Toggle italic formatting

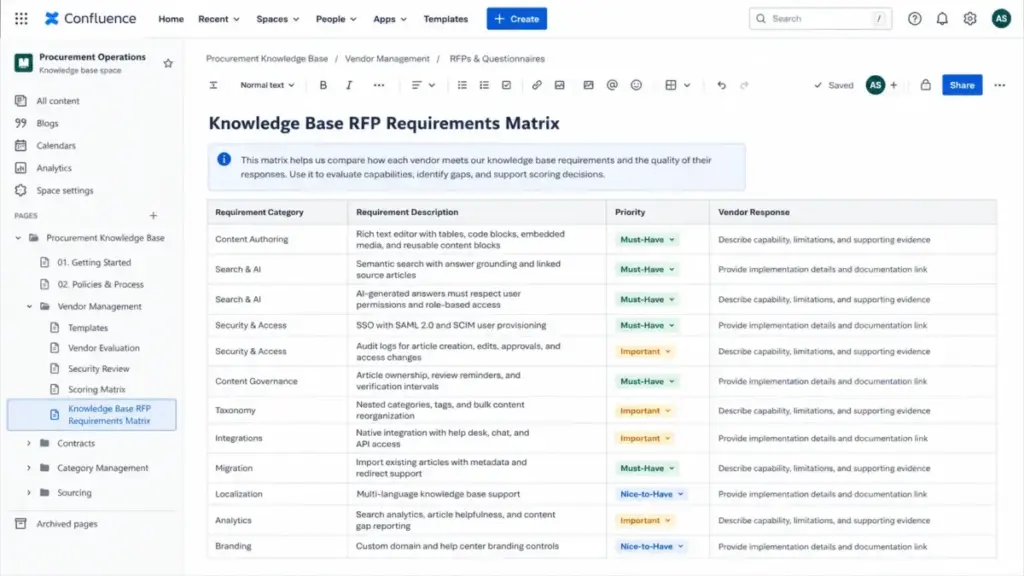point(349,85)
